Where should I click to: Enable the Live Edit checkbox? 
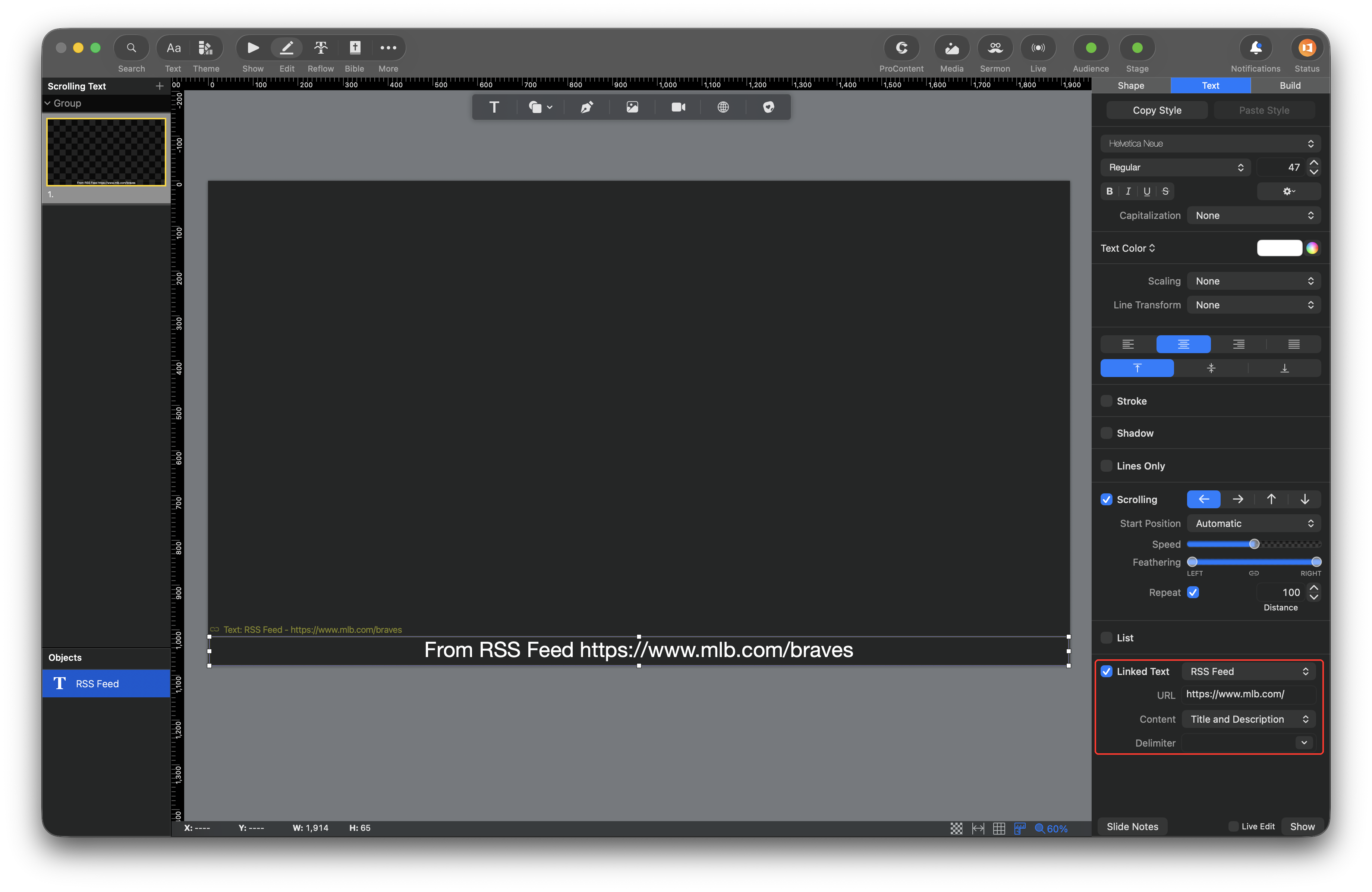tap(1233, 826)
